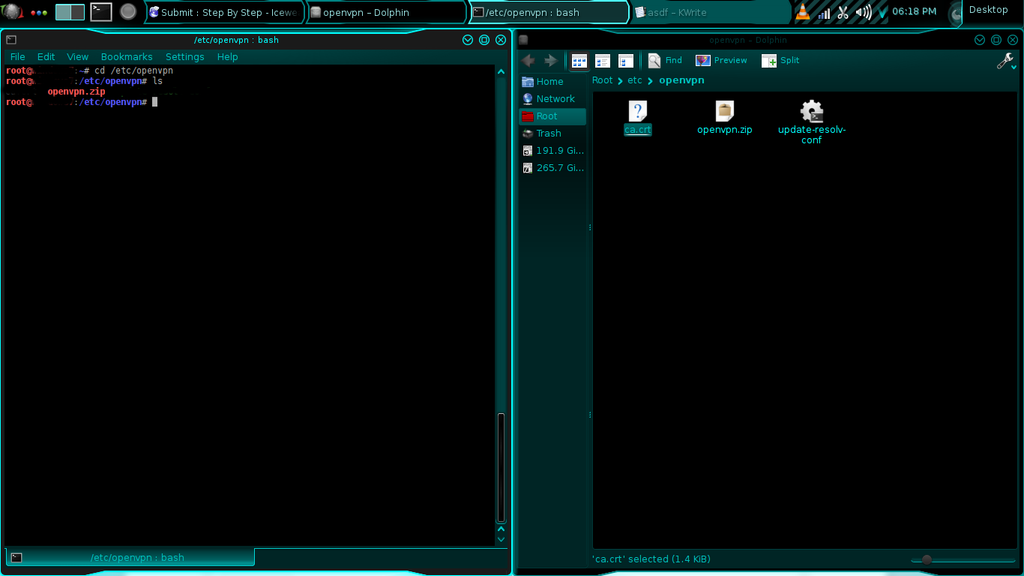This screenshot has height=576, width=1024.
Task: Go back in Dolphin's toolbar
Action: tap(528, 61)
